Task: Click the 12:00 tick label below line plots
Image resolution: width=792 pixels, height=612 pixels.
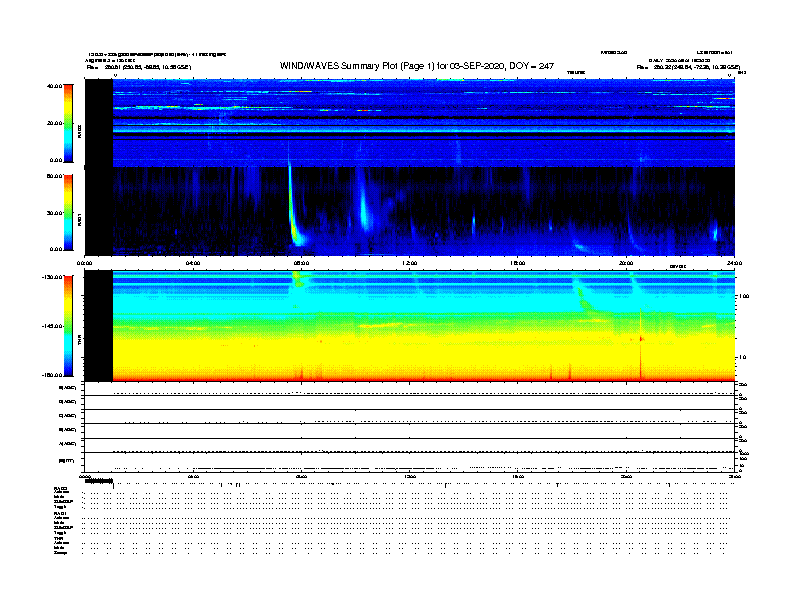Action: coord(409,477)
